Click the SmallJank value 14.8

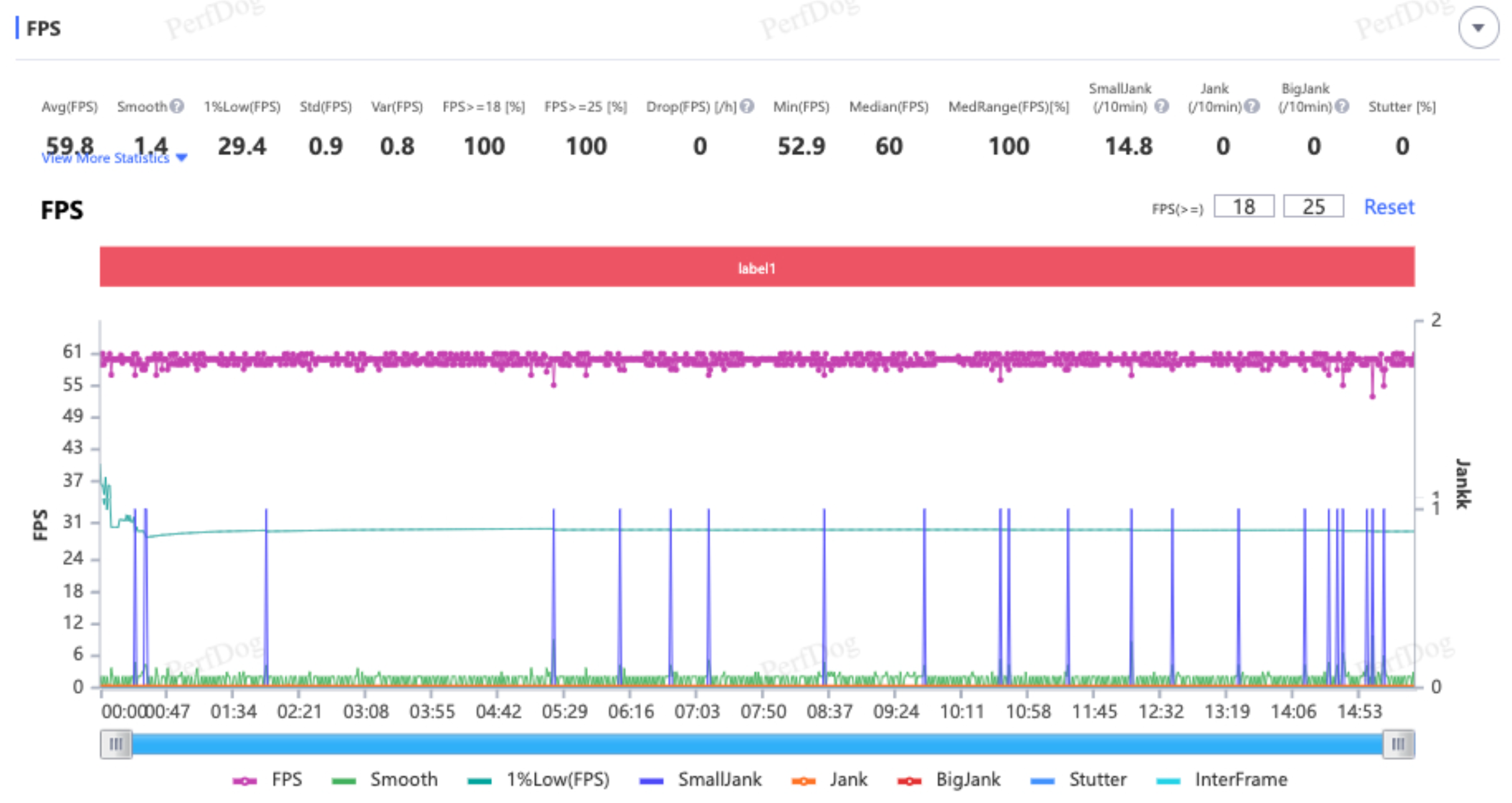1129,146
